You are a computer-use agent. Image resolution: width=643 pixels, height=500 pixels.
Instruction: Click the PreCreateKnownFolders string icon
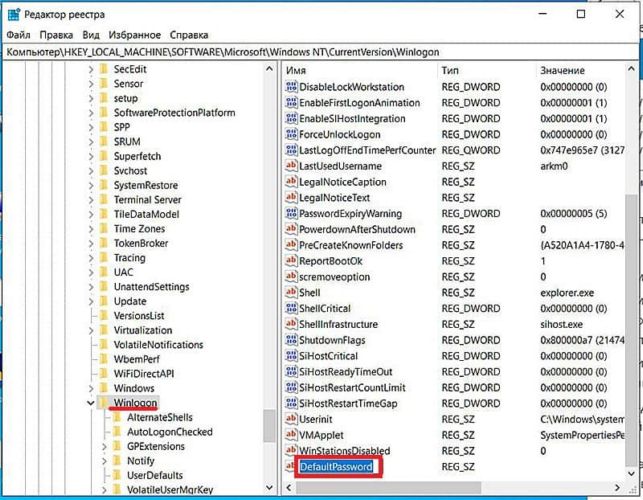[x=291, y=245]
